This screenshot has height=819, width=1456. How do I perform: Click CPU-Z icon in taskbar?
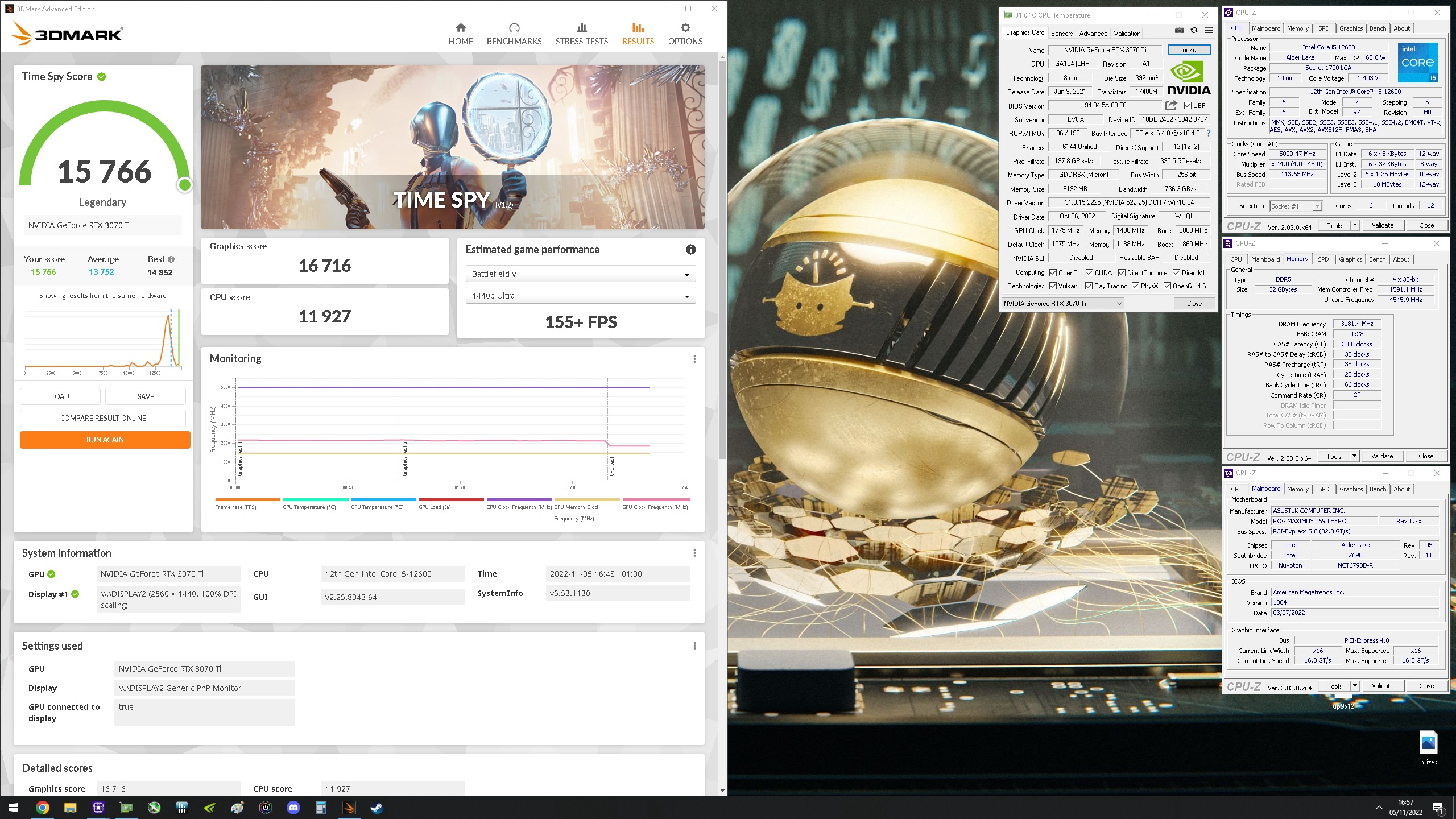pos(98,808)
